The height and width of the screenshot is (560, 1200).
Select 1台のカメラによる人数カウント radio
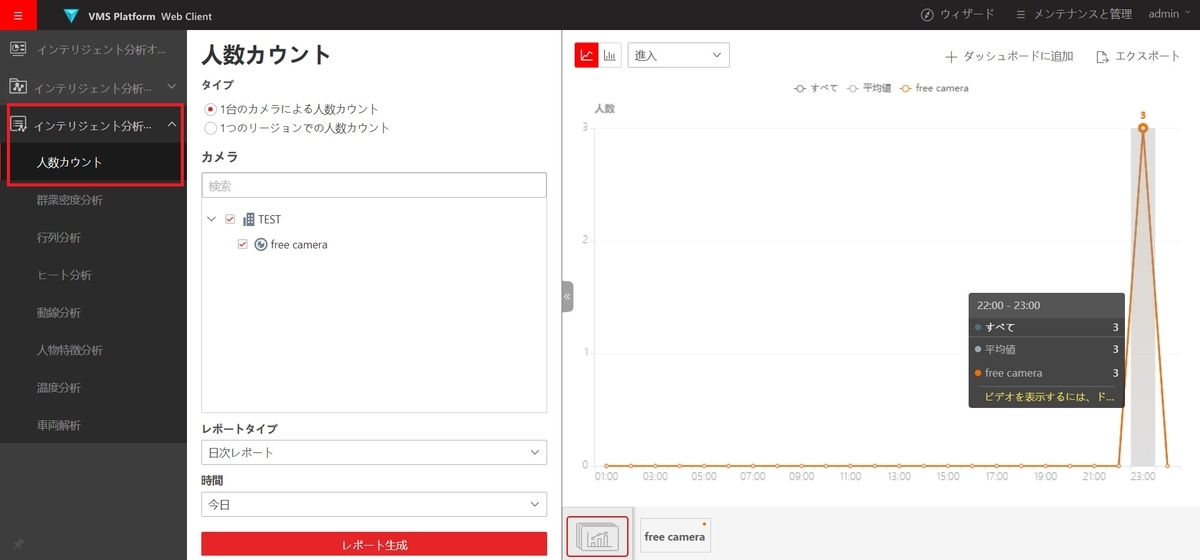210,109
